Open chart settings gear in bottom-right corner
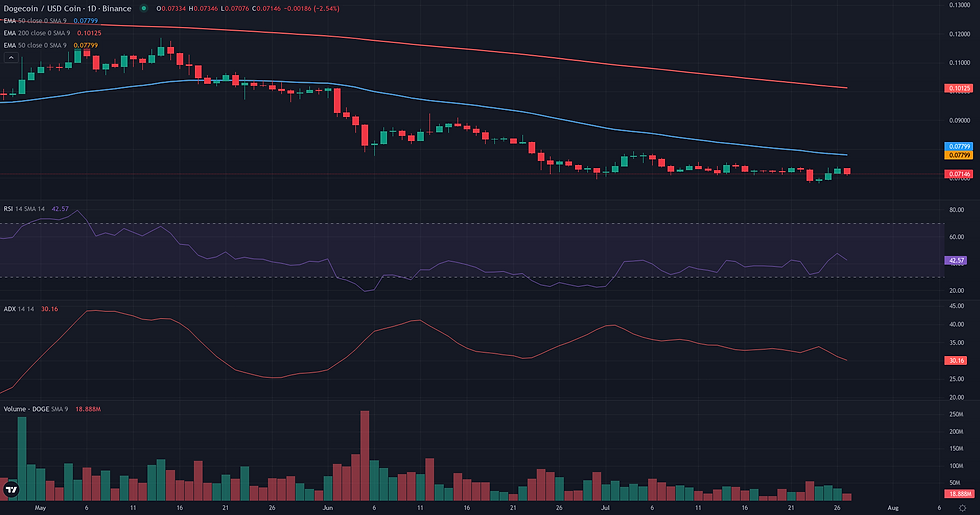The image size is (980, 515). (x=962, y=508)
